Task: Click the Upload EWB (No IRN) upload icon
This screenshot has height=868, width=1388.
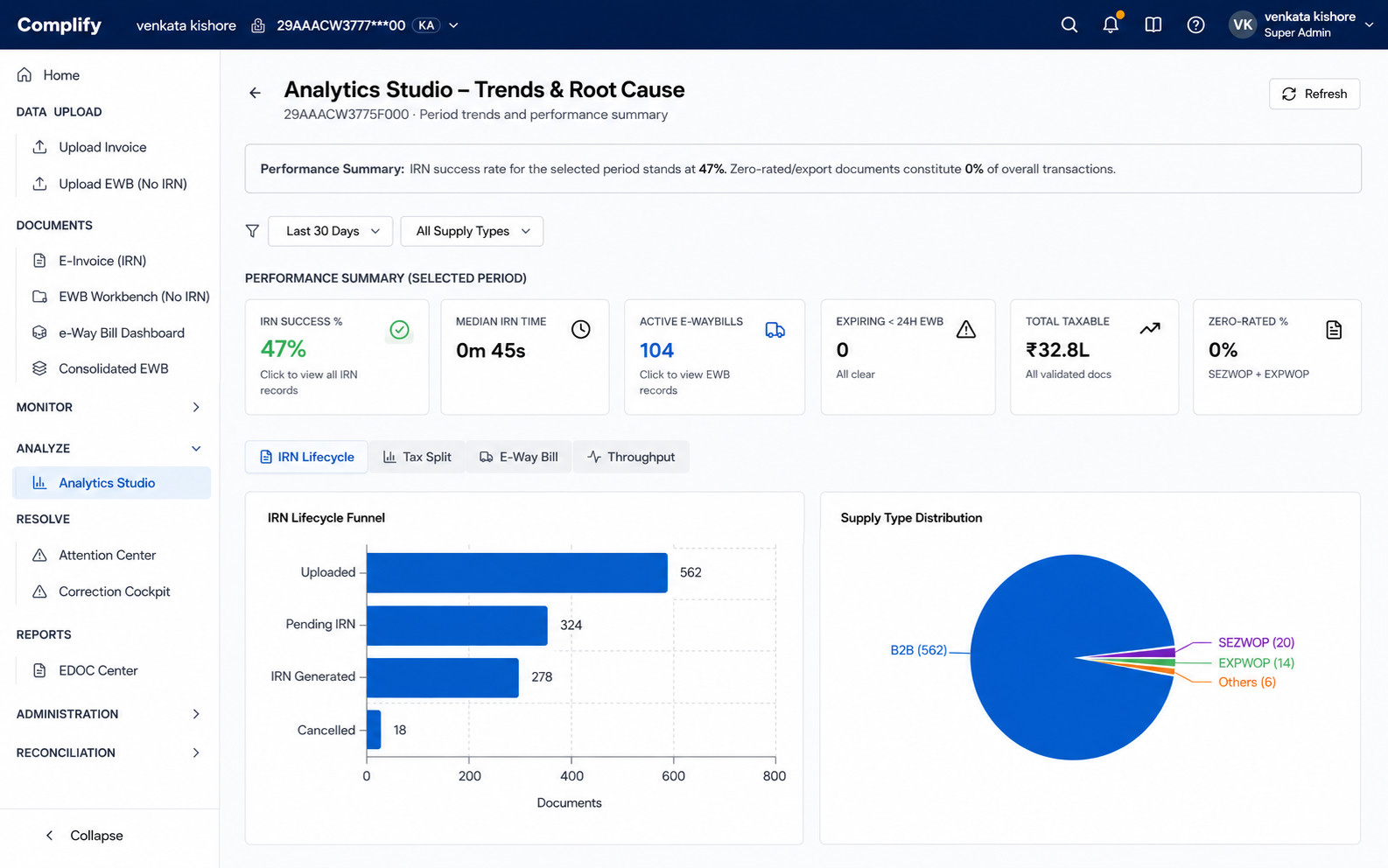Action: pos(39,184)
